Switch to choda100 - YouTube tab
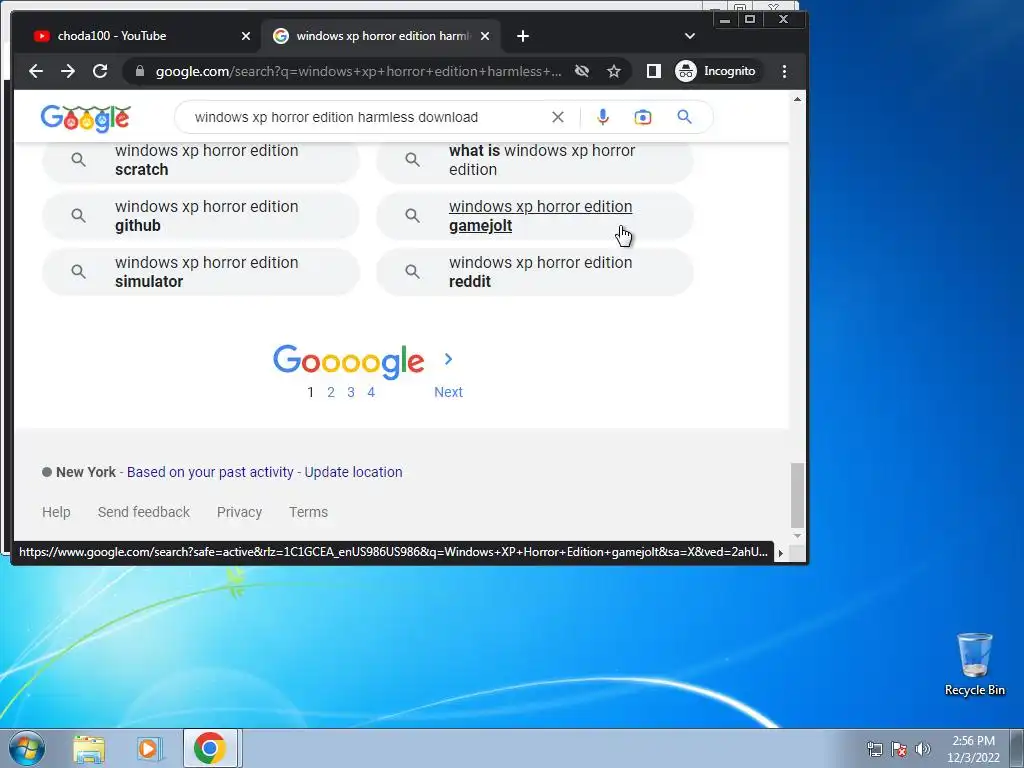The image size is (1024, 768). 142,36
